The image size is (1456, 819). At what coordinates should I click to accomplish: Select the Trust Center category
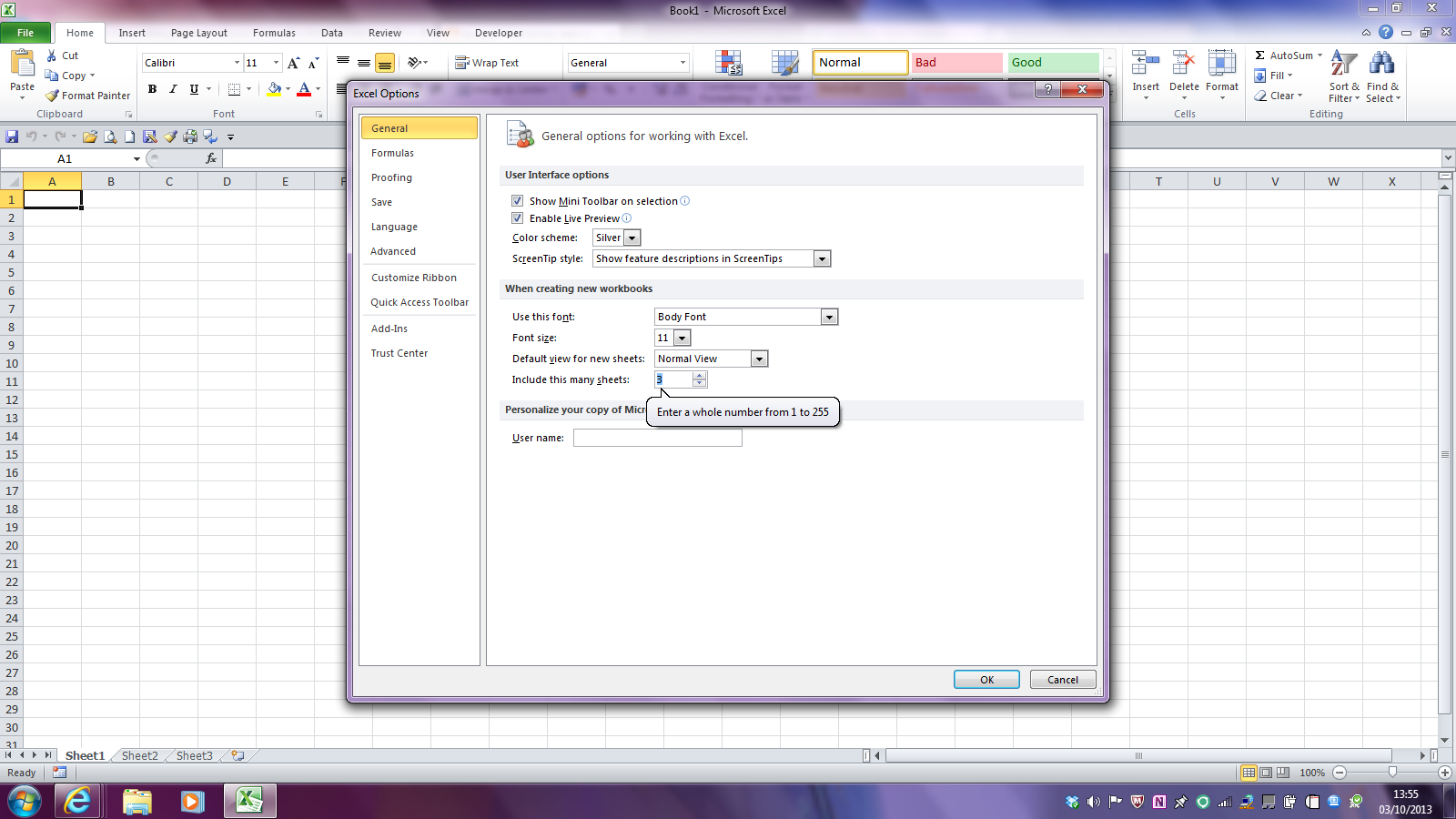click(399, 352)
